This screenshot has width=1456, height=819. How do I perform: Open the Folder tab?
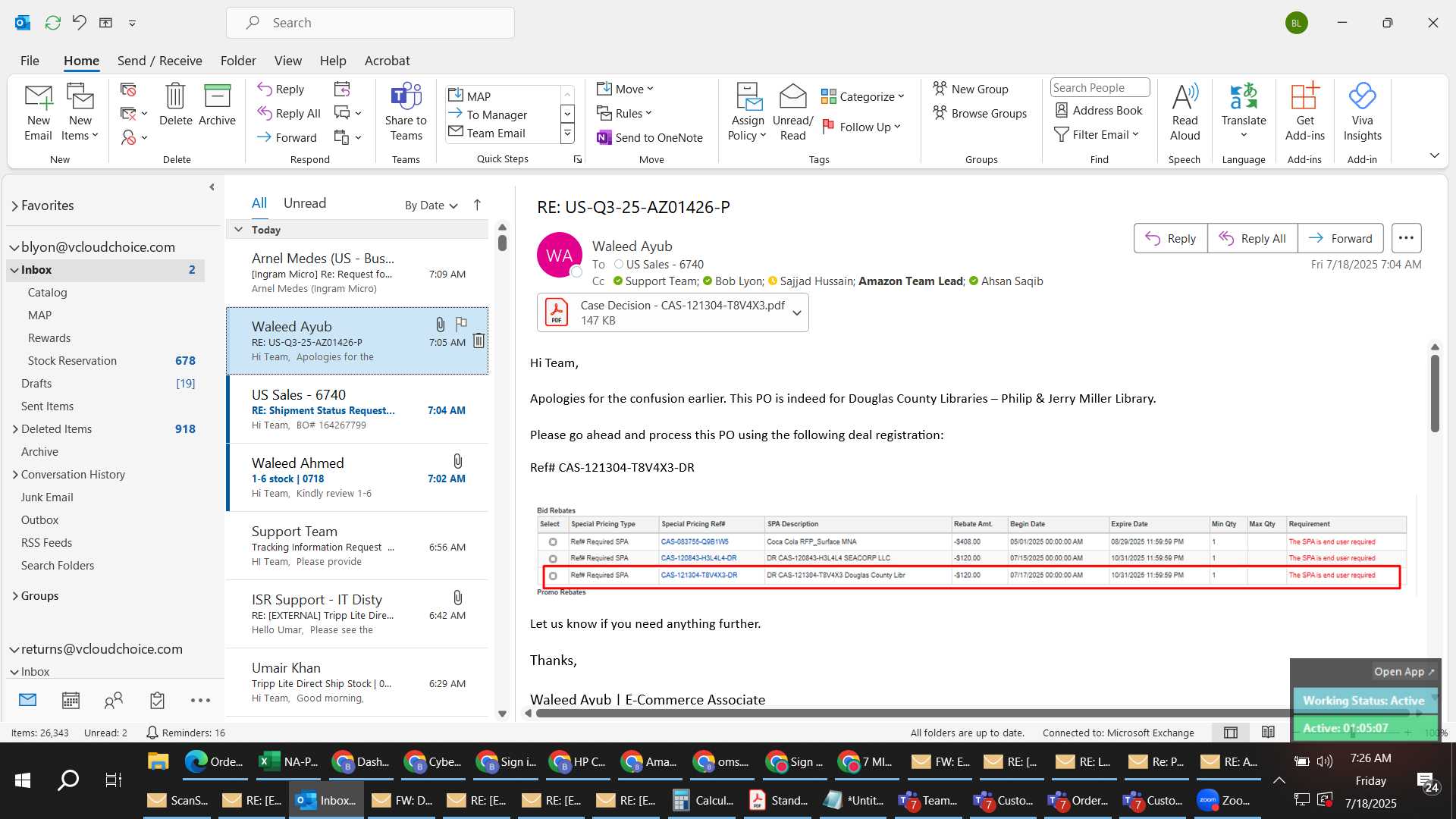(x=238, y=61)
